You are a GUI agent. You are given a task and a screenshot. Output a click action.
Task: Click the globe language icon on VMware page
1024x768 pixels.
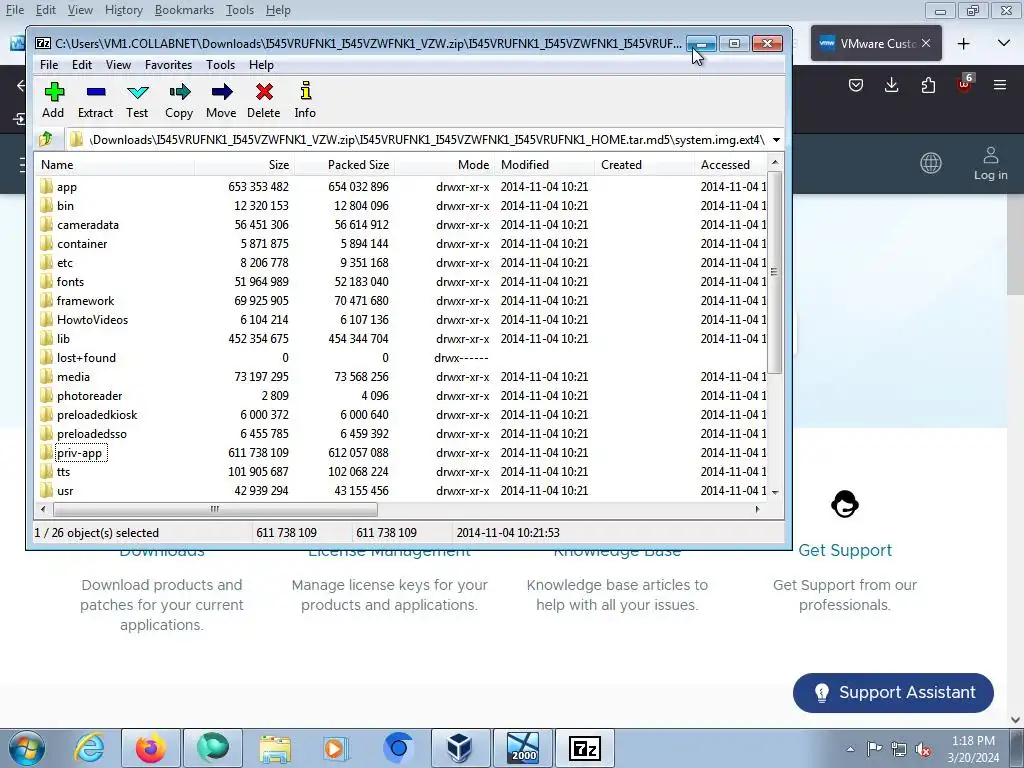tap(931, 163)
